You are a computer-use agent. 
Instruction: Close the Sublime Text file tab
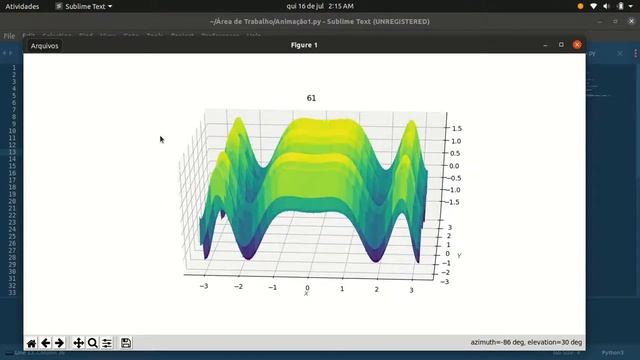[x=620, y=53]
